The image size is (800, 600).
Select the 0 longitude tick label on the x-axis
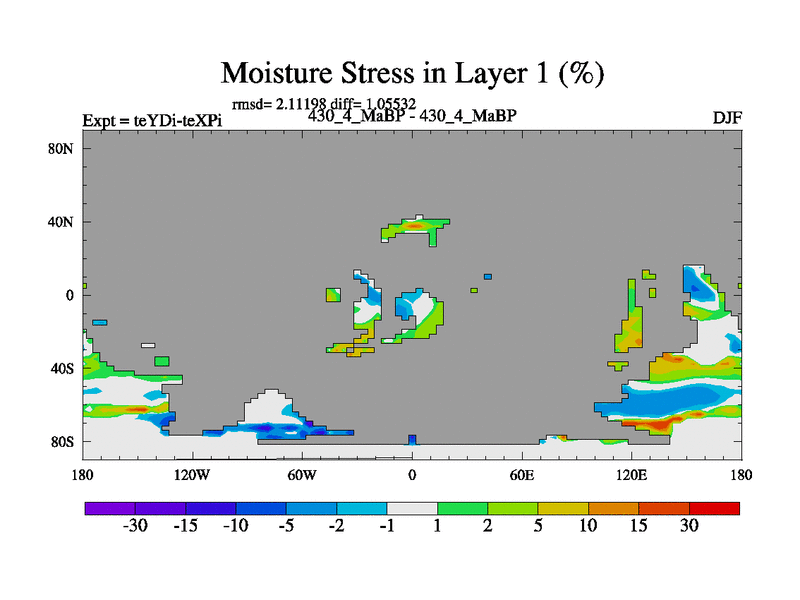coord(412,474)
